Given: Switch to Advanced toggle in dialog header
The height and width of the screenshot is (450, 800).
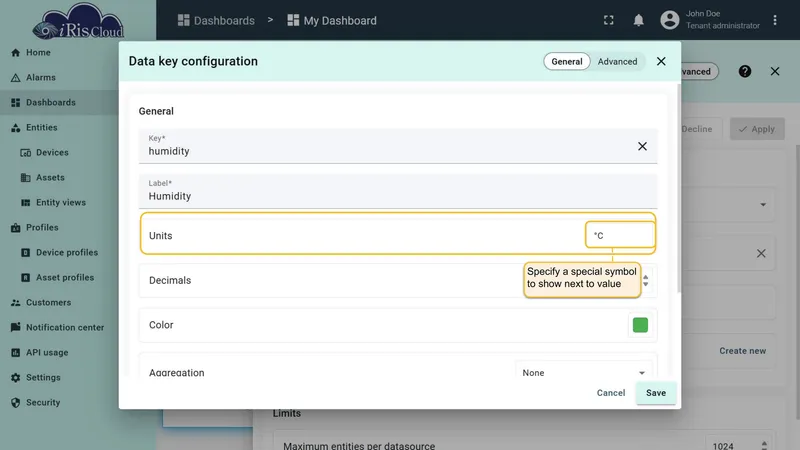Looking at the screenshot, I should coord(617,61).
